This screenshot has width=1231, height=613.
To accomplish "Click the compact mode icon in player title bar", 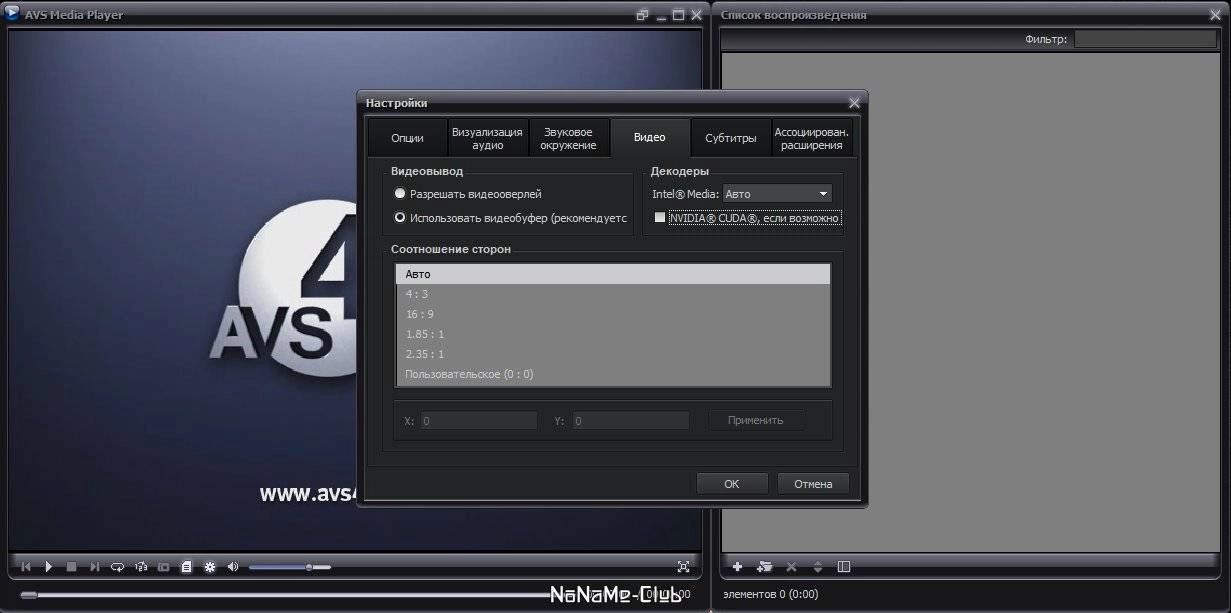I will 643,15.
